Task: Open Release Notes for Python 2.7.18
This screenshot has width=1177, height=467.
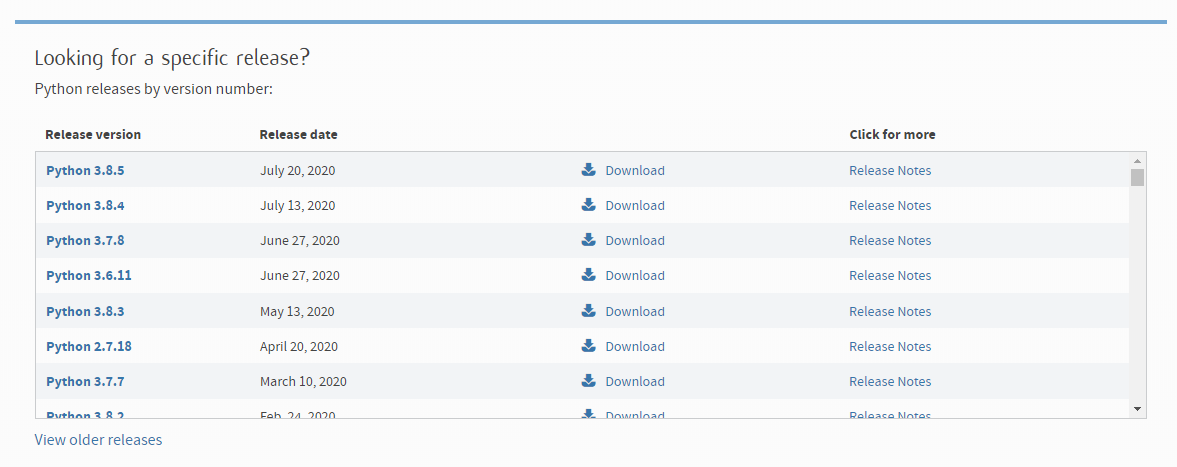Action: [x=890, y=347]
